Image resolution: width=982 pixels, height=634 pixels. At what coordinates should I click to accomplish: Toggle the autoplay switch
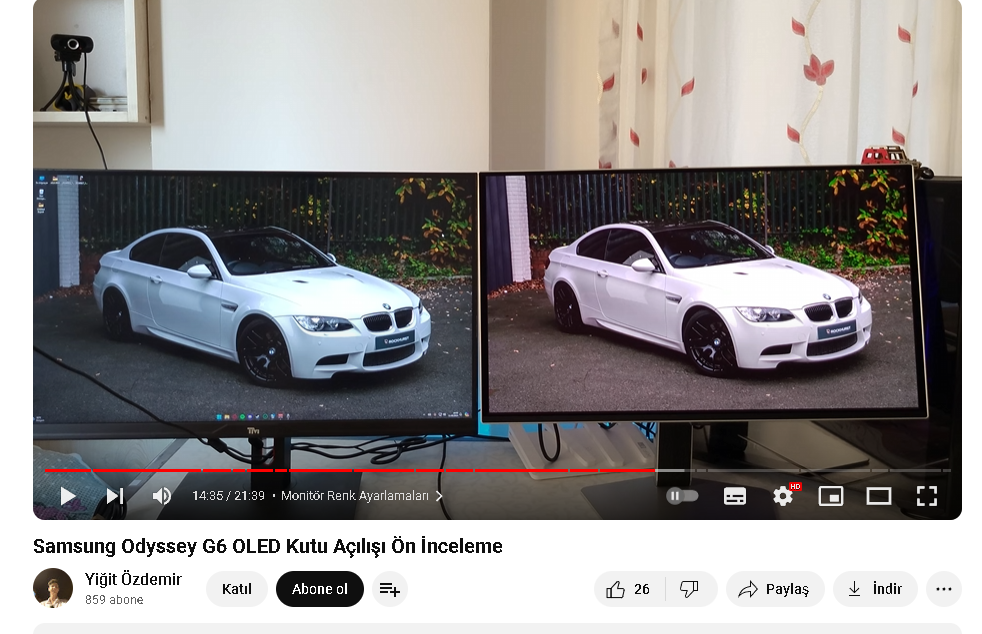point(682,496)
